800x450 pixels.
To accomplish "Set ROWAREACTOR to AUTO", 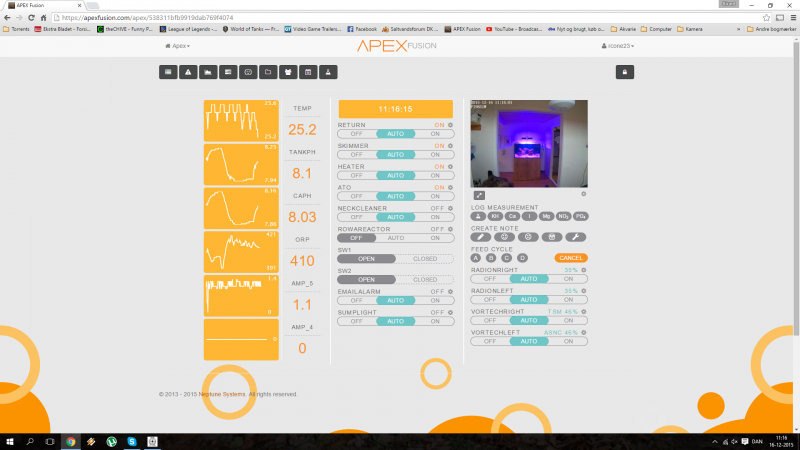I will (395, 238).
